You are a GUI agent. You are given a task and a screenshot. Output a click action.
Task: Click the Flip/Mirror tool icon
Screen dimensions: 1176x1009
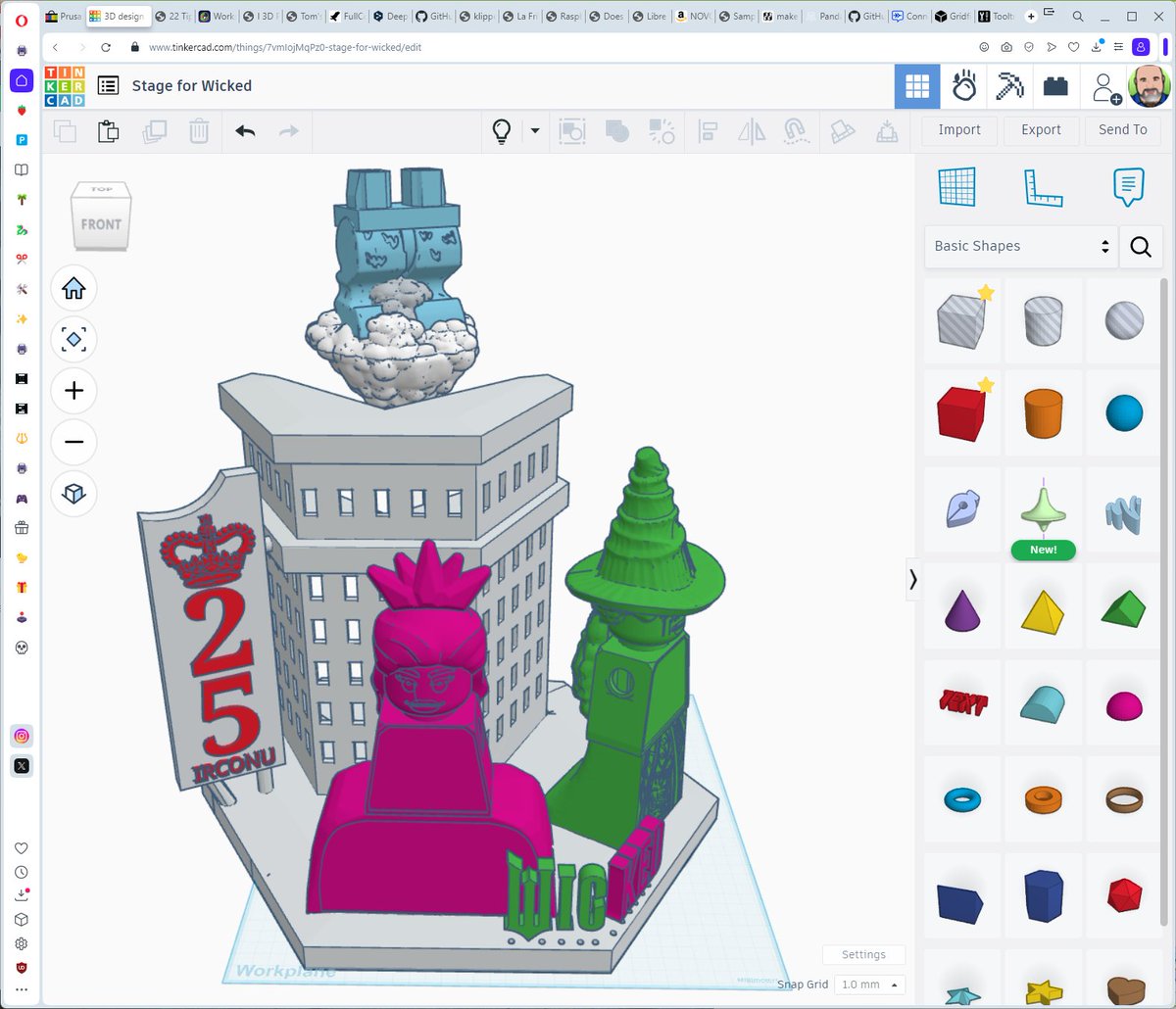coord(751,130)
